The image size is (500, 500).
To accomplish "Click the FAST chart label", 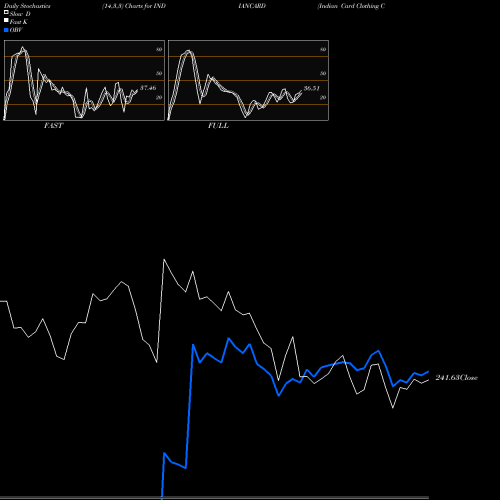I will pyautogui.click(x=53, y=126).
